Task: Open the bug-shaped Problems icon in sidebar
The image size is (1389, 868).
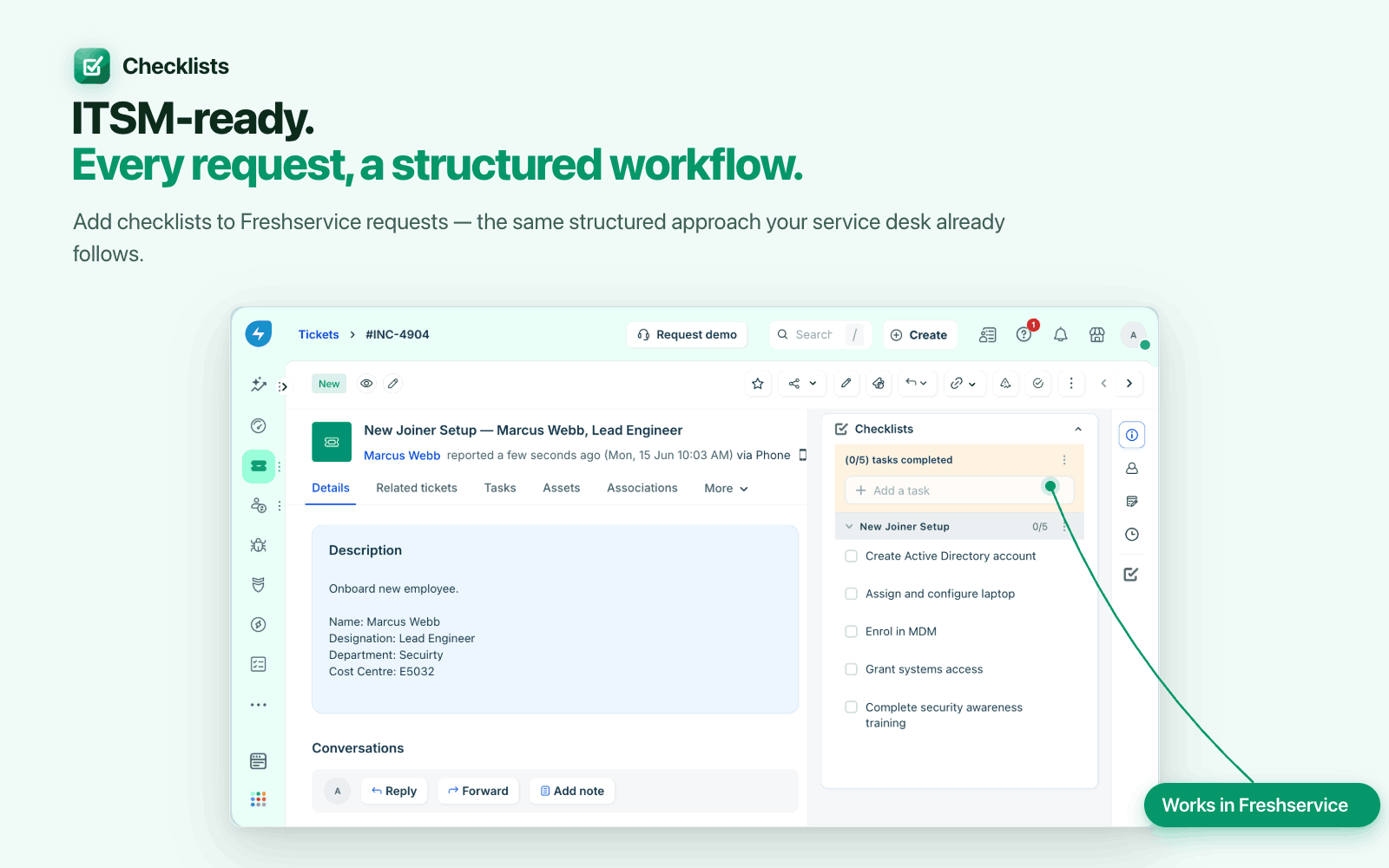Action: click(259, 545)
